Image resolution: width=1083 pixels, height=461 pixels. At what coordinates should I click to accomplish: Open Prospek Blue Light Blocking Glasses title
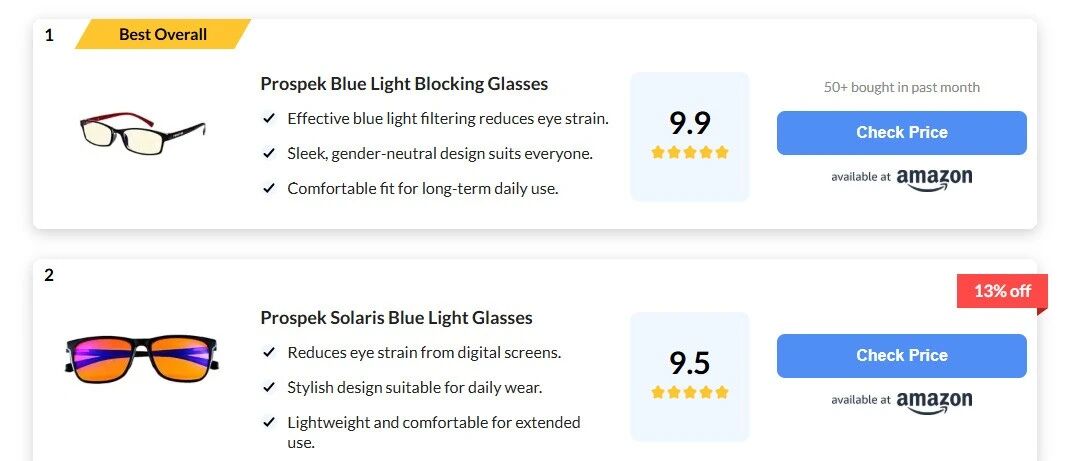(404, 84)
